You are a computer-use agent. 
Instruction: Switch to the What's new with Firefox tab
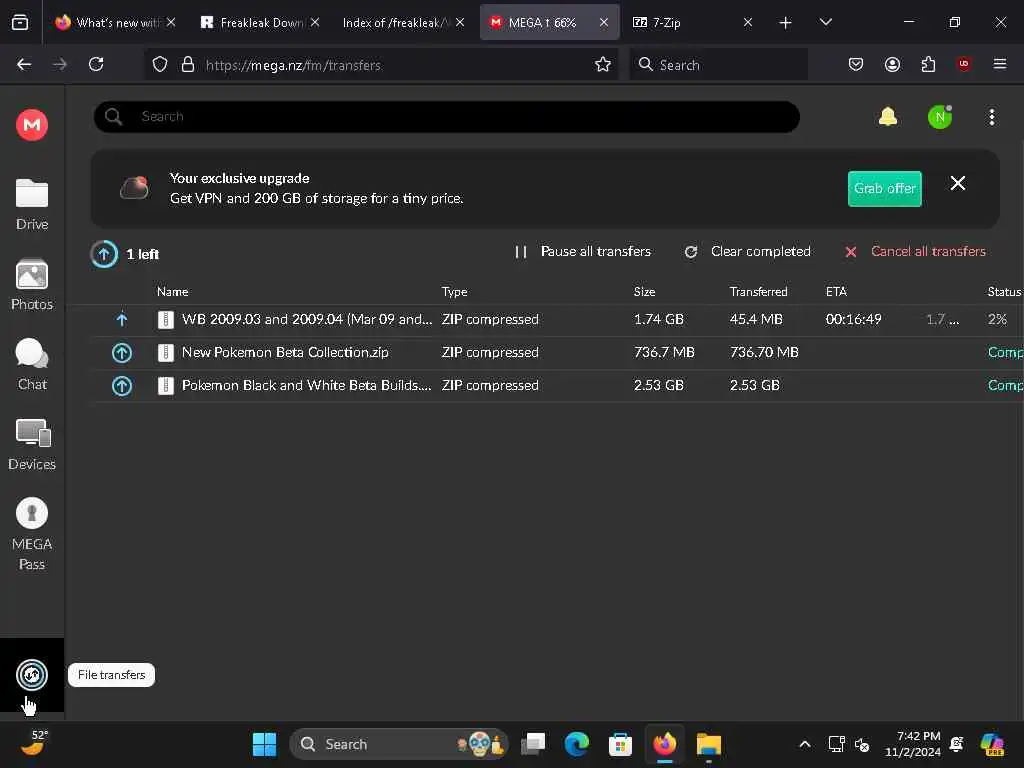[x=116, y=22]
